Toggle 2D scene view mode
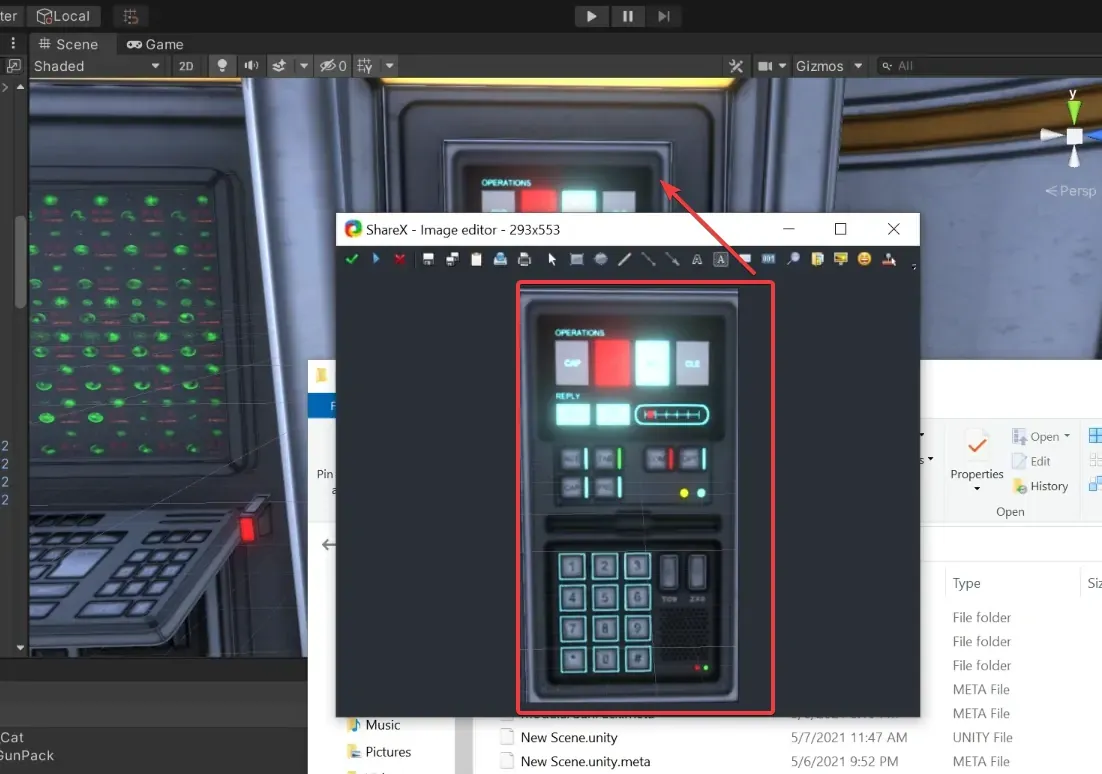 click(186, 66)
